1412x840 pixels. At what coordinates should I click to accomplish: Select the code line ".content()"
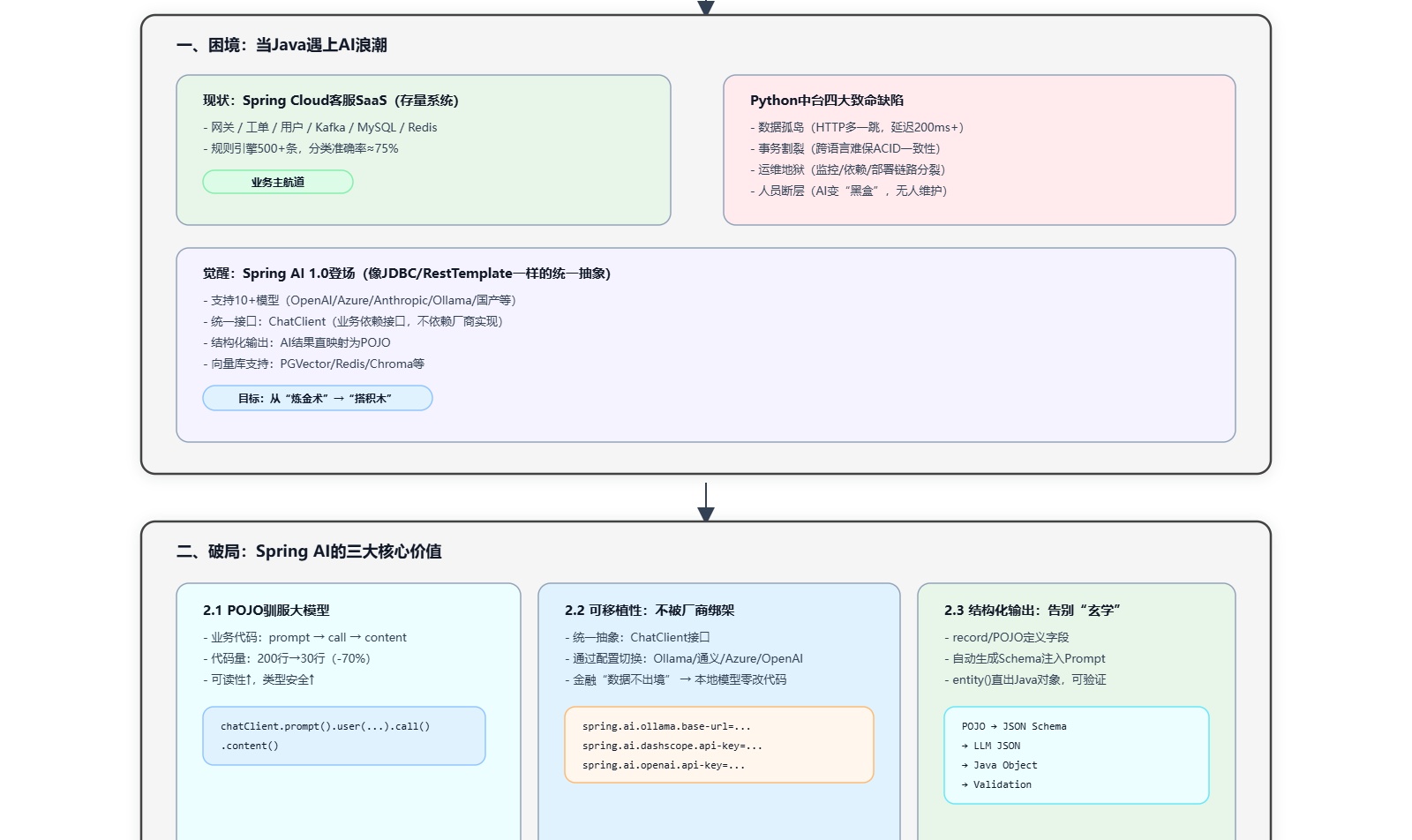[x=250, y=746]
